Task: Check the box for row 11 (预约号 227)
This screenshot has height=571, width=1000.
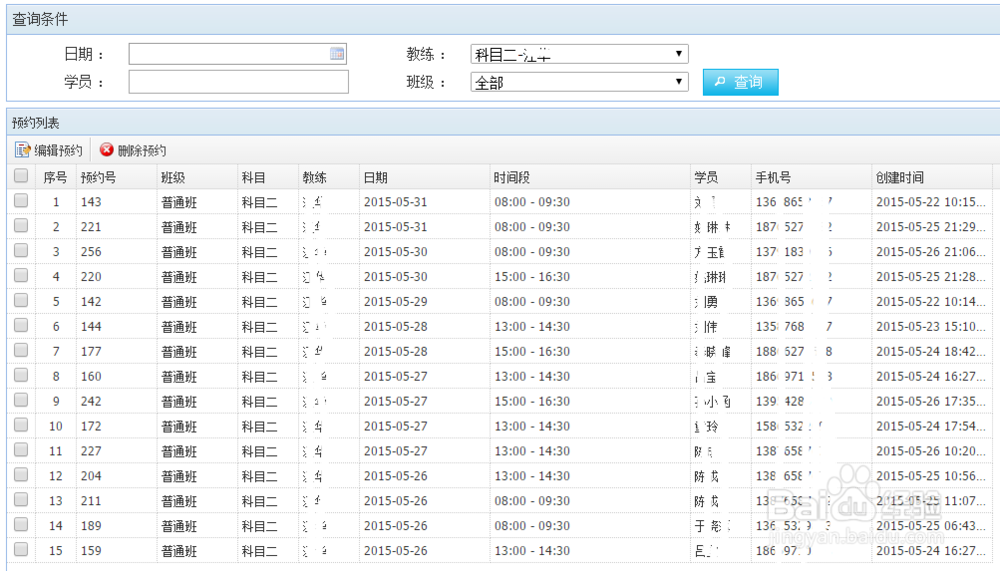Action: tap(21, 449)
